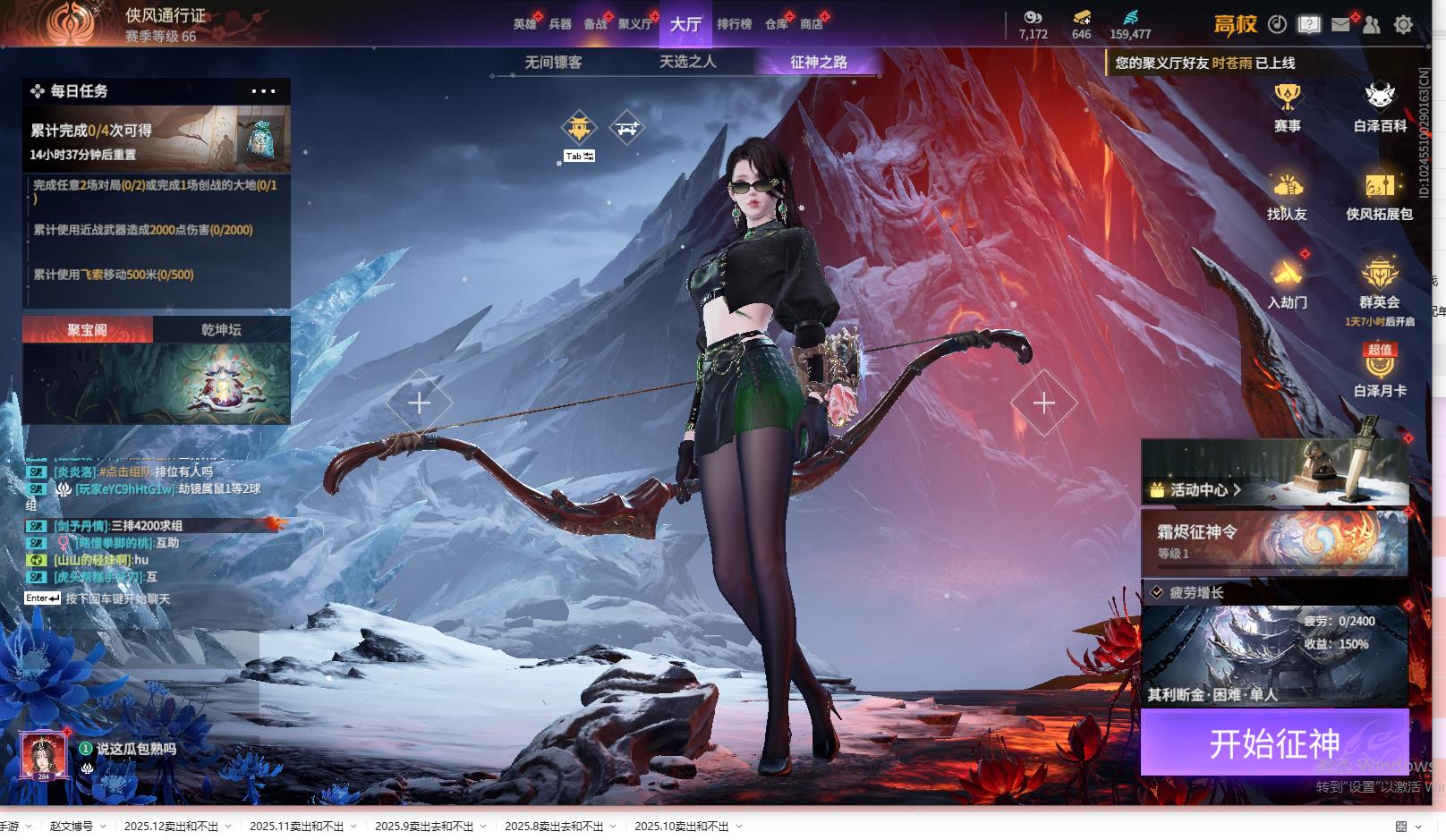This screenshot has height=840, width=1446.
Task: Open daily task reward pouch banner
Action: pos(157,139)
